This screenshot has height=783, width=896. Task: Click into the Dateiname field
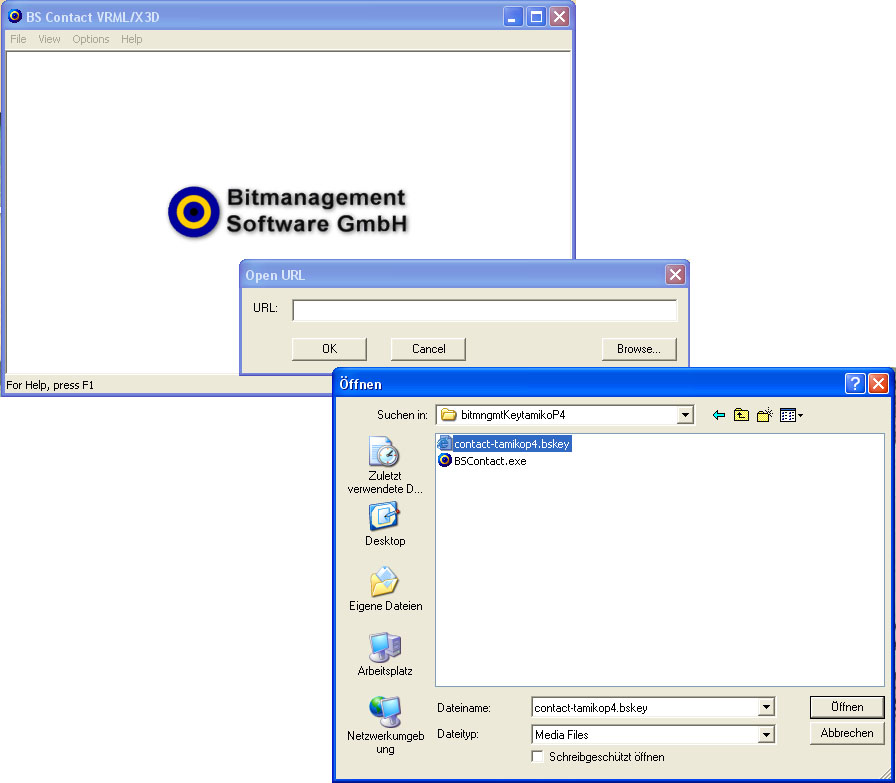point(645,708)
